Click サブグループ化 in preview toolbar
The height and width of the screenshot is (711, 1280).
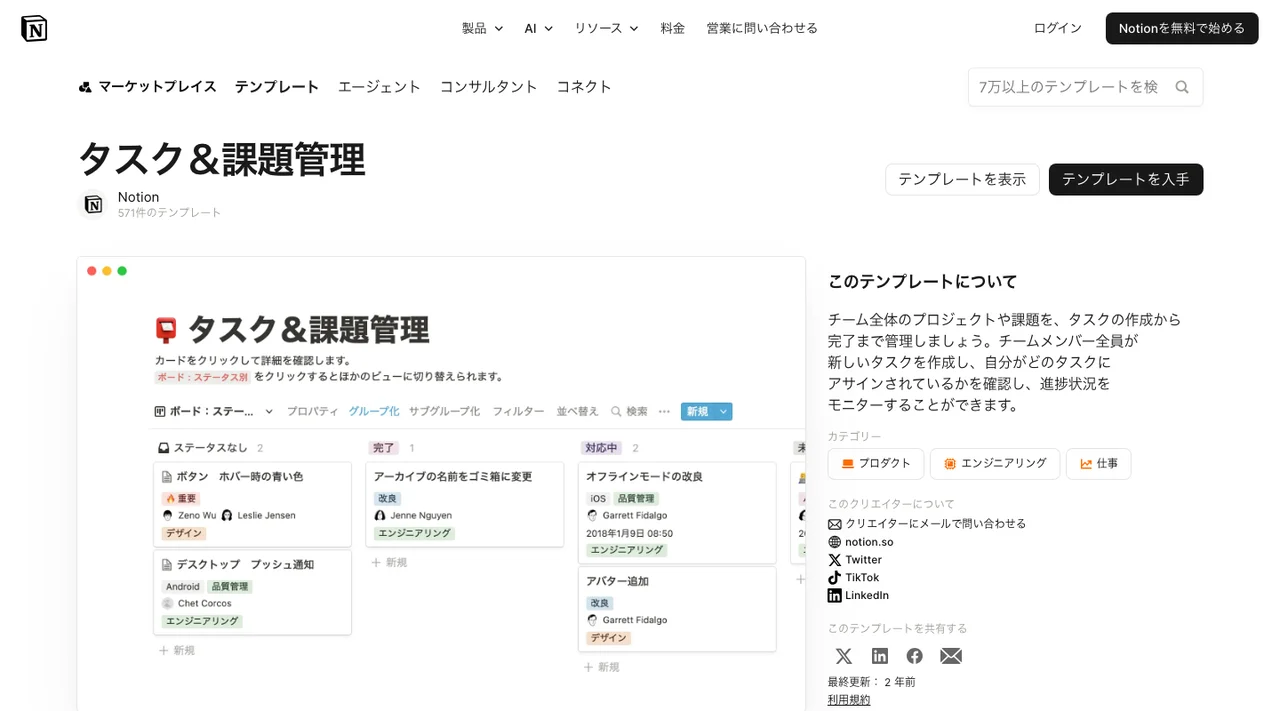[x=444, y=411]
